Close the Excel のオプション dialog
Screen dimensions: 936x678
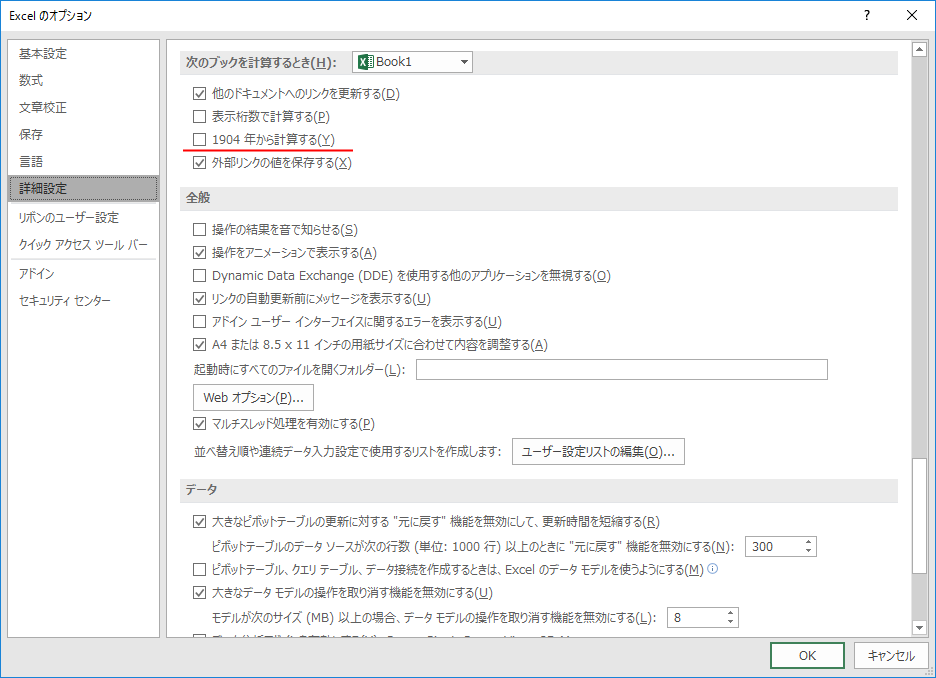tap(912, 16)
